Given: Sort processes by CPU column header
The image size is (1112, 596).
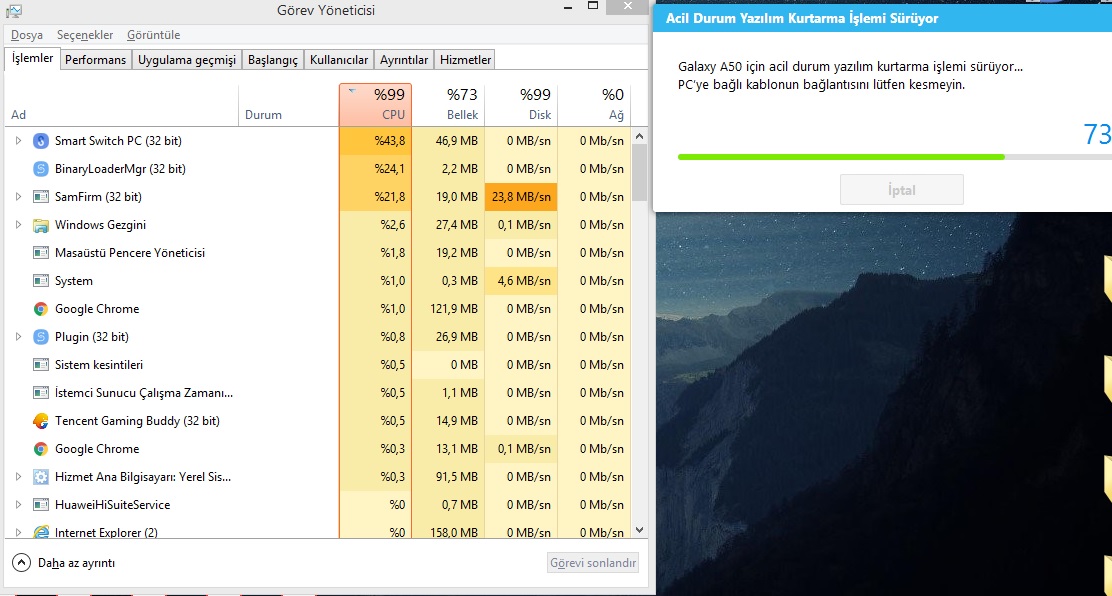Looking at the screenshot, I should [375, 104].
